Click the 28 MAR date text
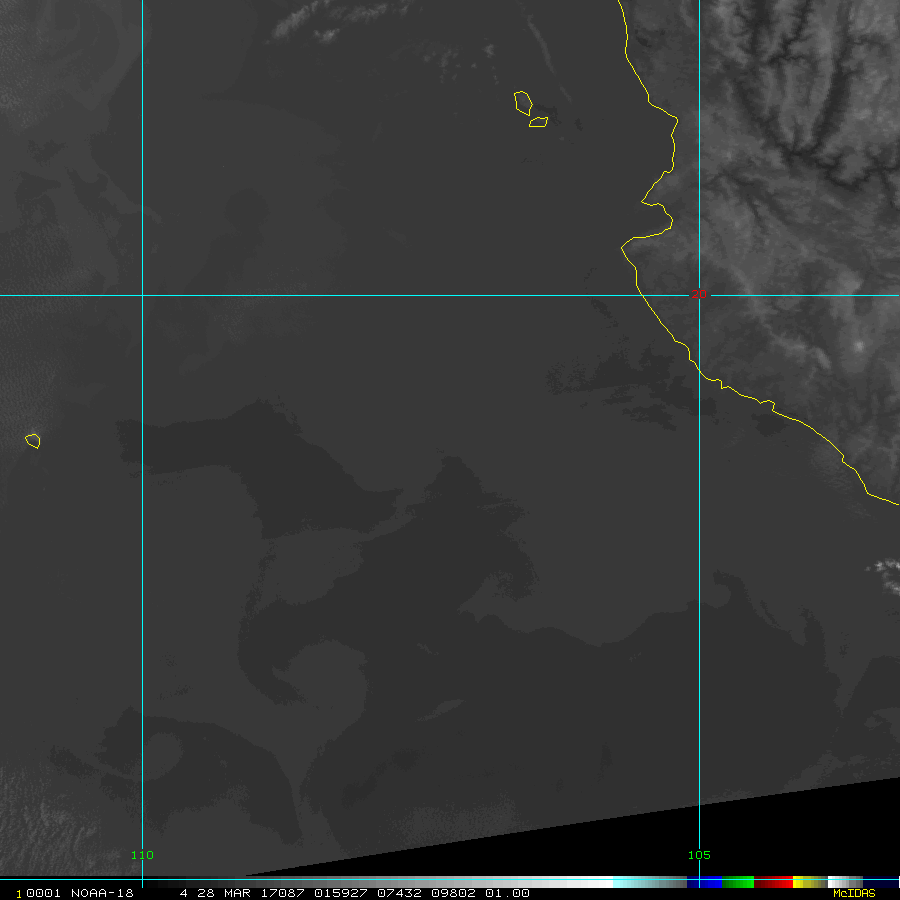The image size is (900, 900). 216,893
